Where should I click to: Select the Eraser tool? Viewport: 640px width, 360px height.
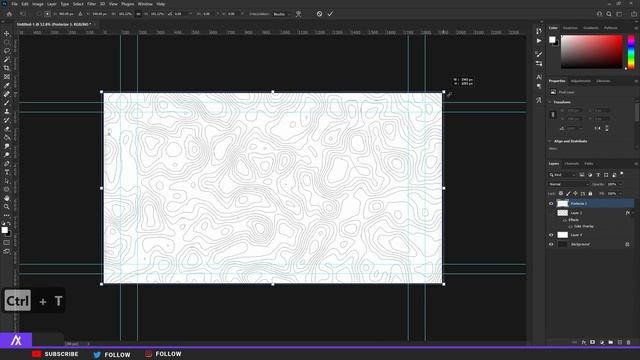7,129
